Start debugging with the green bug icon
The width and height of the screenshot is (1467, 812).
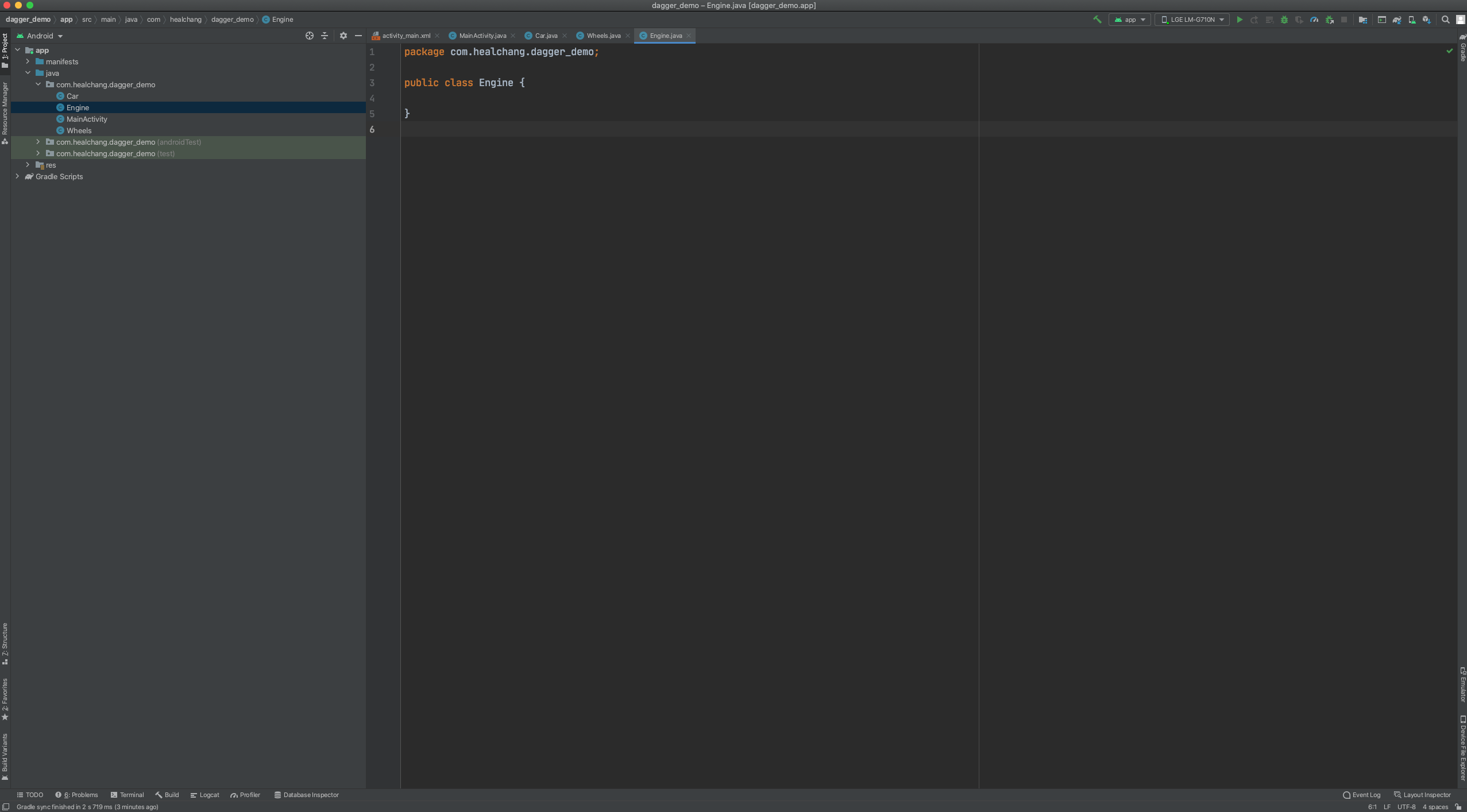click(1284, 20)
